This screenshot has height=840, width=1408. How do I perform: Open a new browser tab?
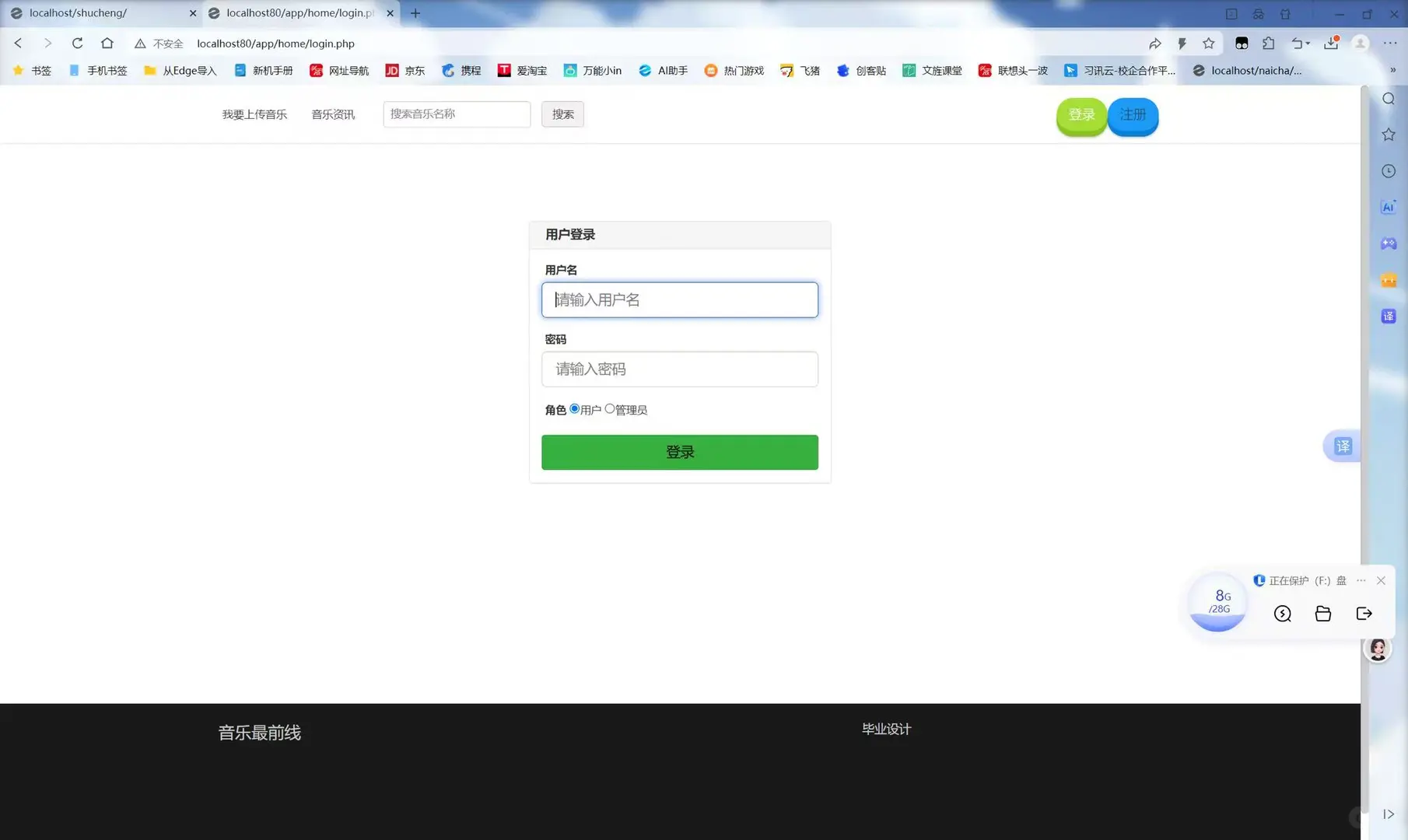415,13
